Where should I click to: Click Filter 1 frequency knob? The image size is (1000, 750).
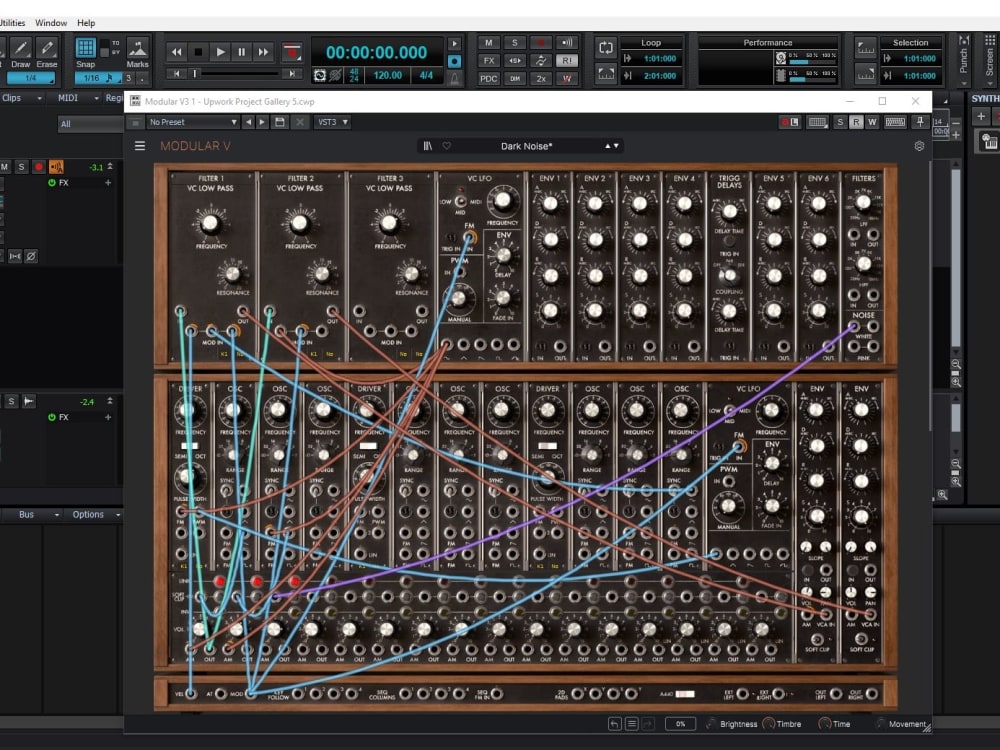coord(210,223)
